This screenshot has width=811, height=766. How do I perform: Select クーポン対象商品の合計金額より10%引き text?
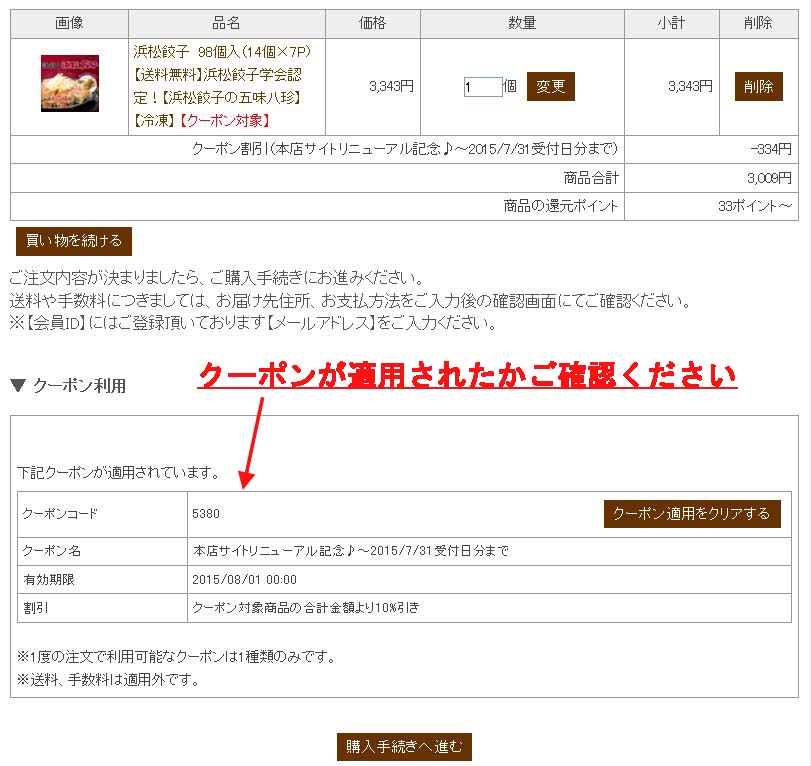point(306,607)
